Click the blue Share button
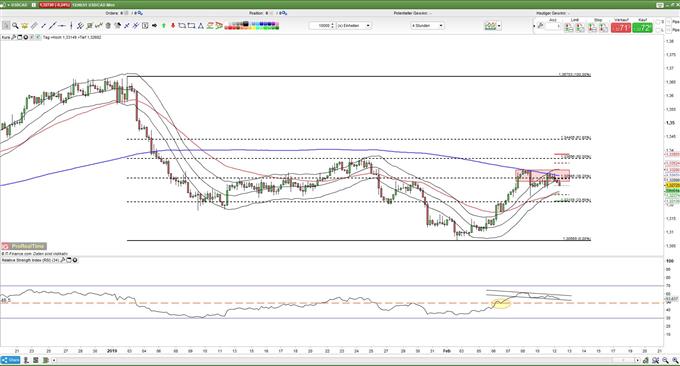Screen dimensions: 680x366 [x=10, y=360]
